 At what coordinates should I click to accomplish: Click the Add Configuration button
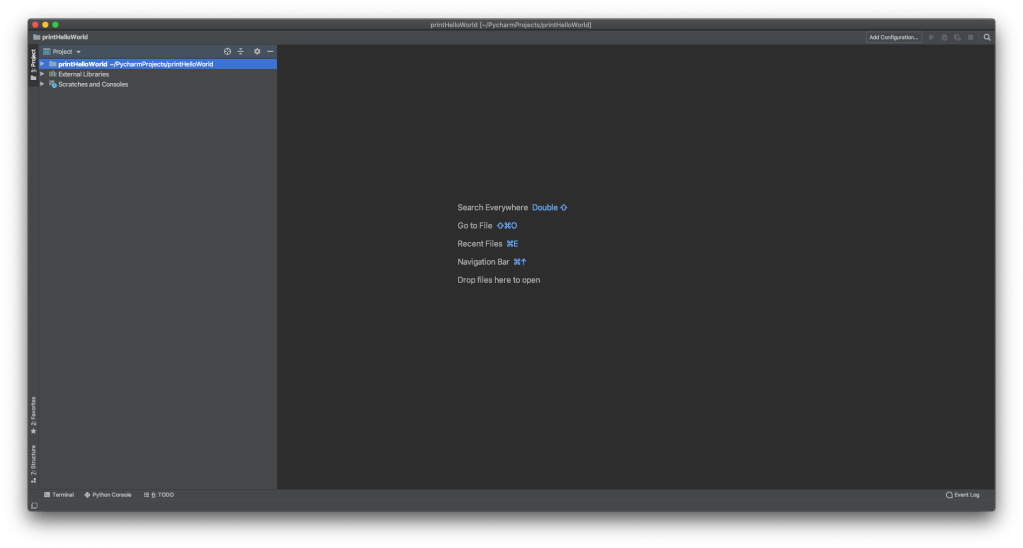893,37
